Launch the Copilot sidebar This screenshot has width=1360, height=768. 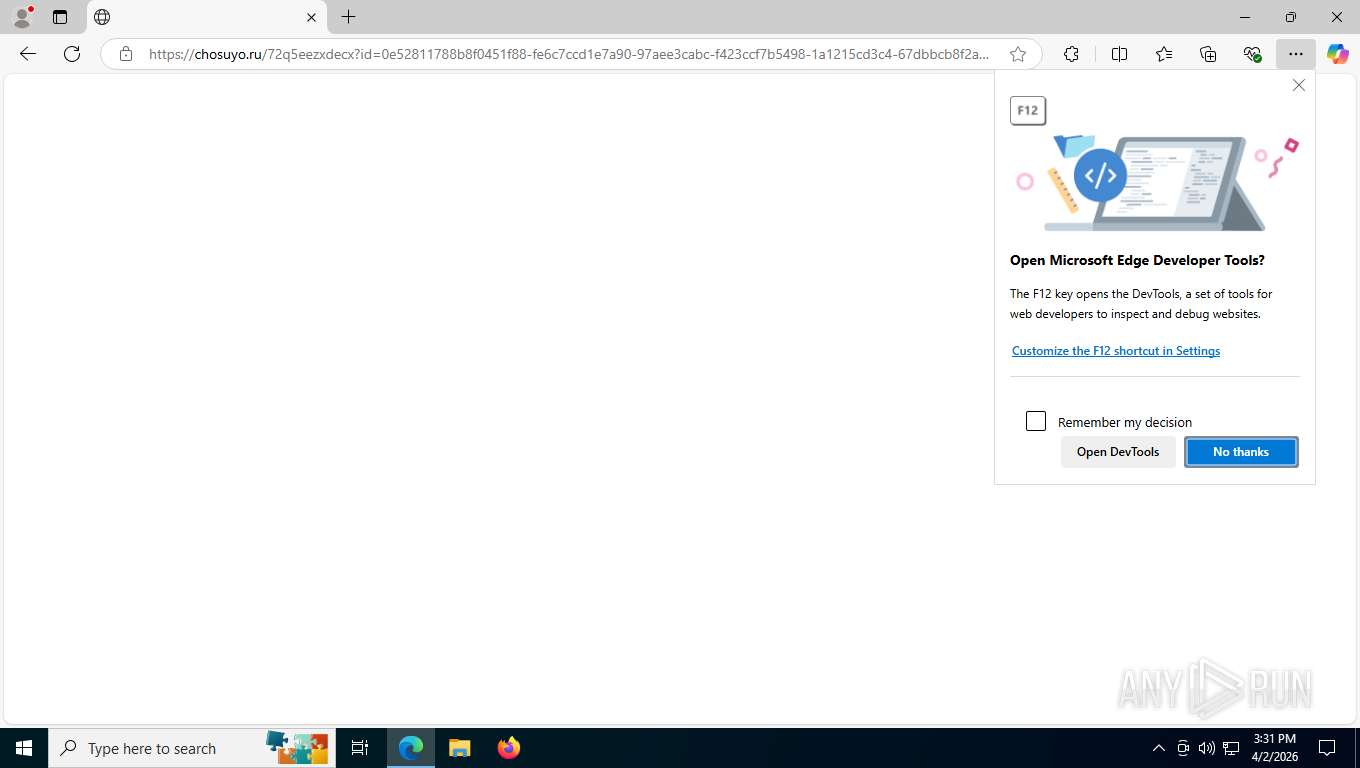click(x=1338, y=54)
